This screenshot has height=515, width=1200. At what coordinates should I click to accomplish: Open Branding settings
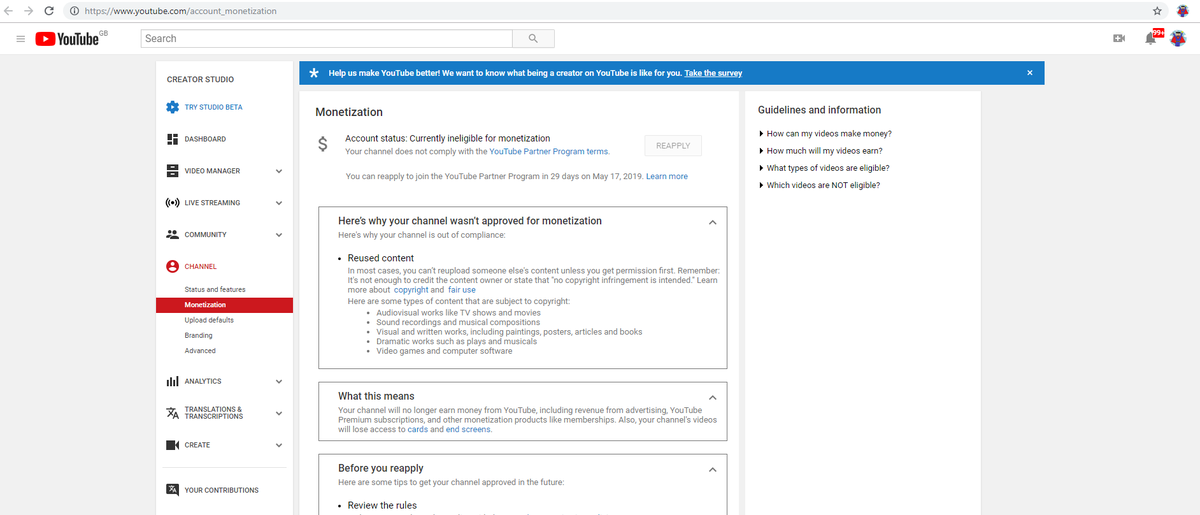point(199,335)
